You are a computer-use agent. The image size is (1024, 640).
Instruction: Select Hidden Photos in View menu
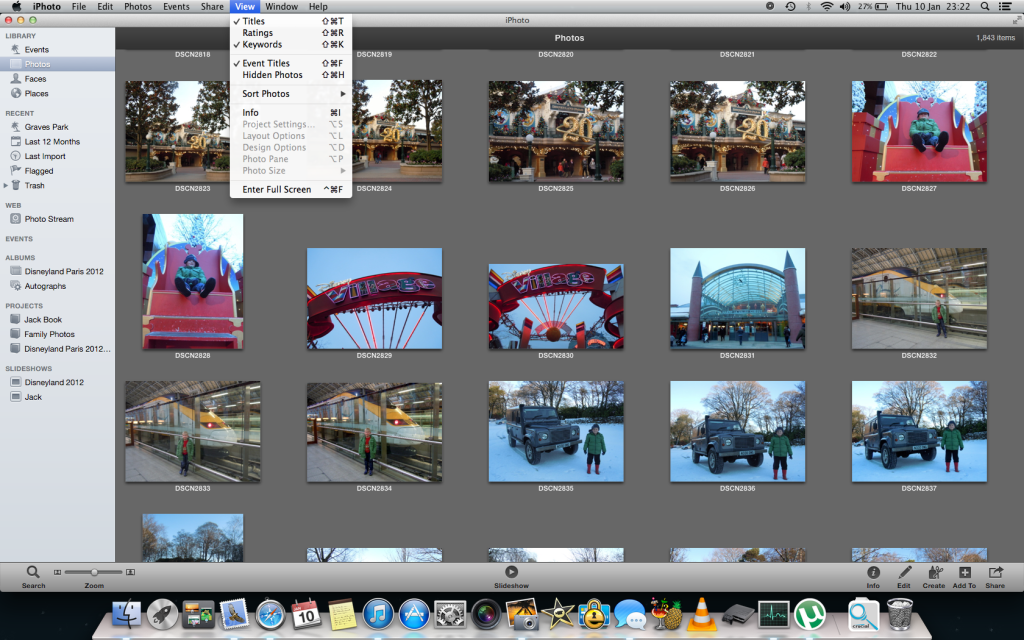pos(272,75)
